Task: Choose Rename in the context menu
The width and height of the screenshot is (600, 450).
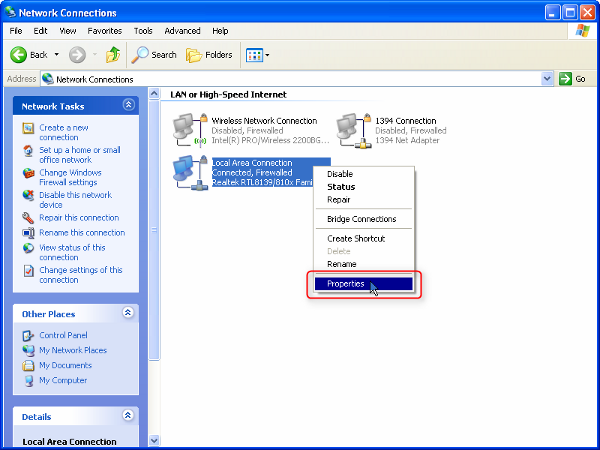Action: click(x=364, y=264)
